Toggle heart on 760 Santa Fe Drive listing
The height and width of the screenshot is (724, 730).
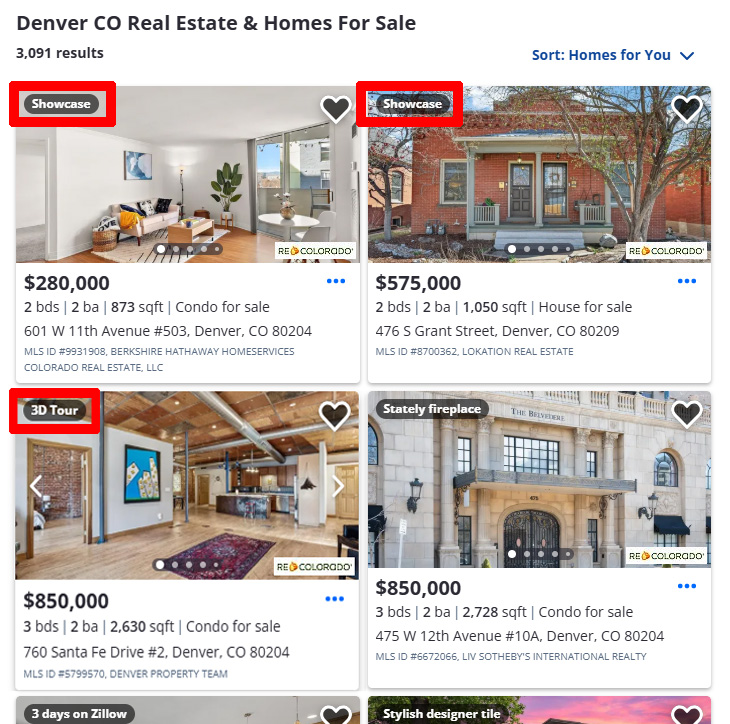pos(334,415)
